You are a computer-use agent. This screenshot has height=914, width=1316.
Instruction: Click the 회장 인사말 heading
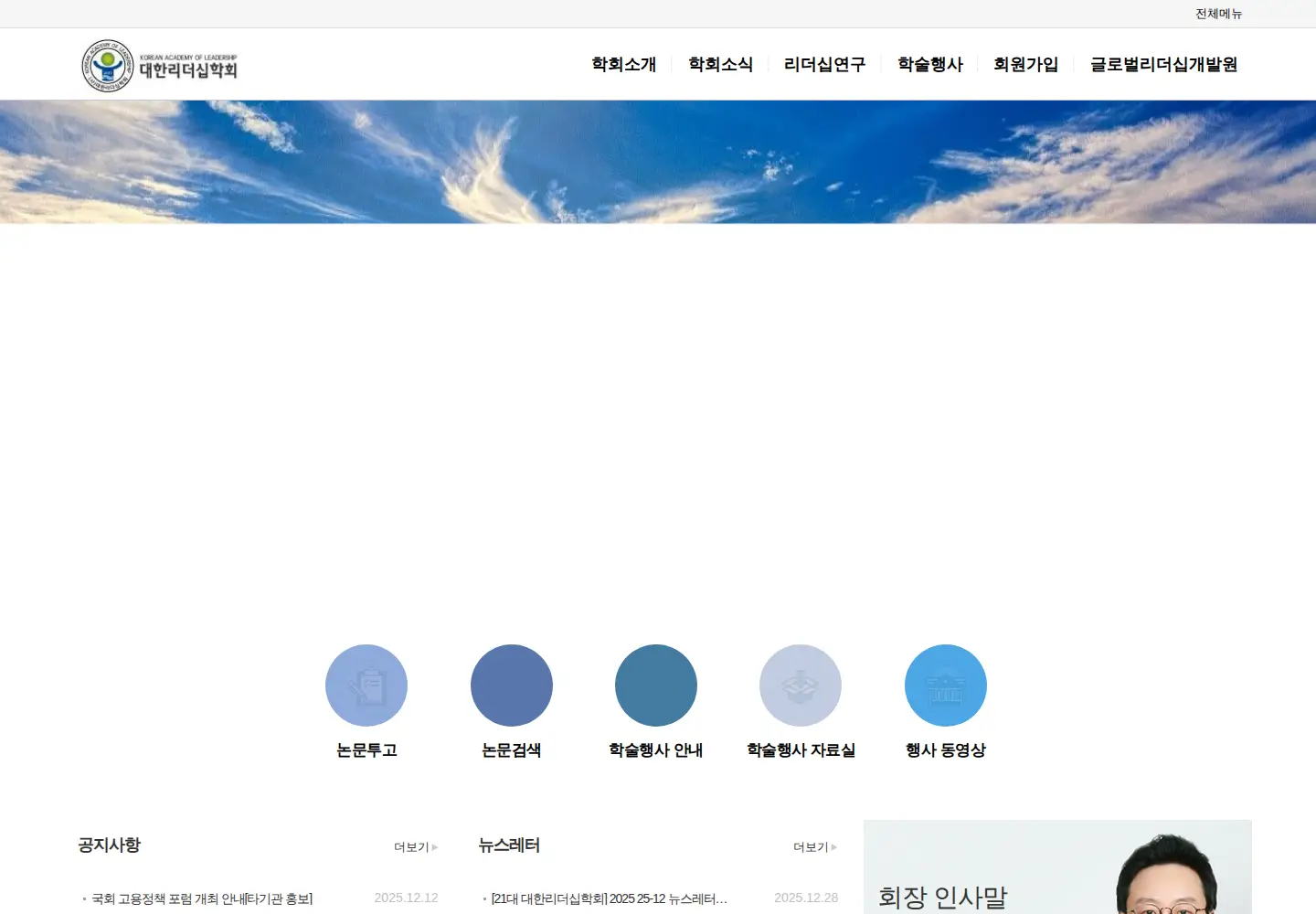coord(942,898)
